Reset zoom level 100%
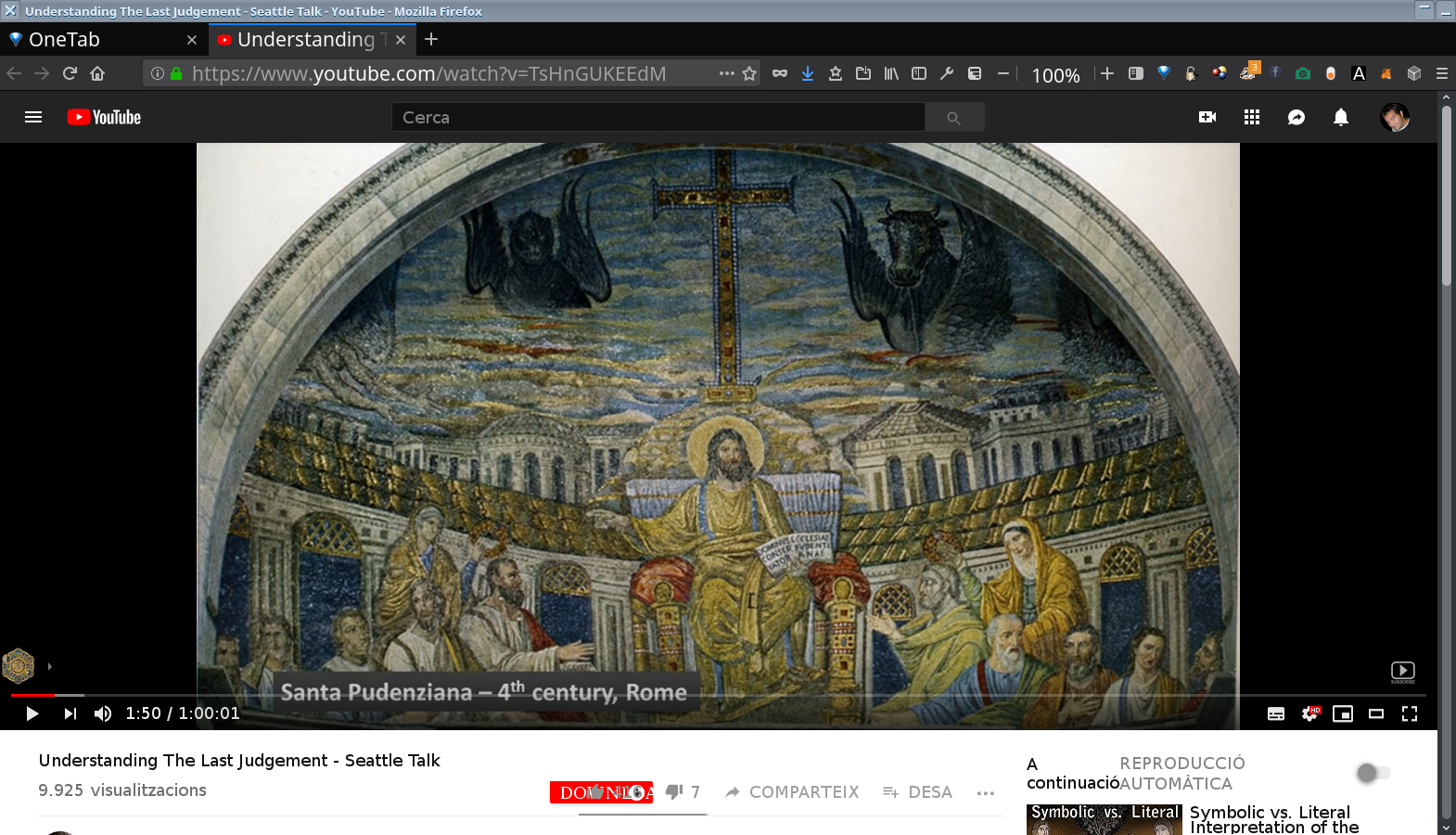Image resolution: width=1456 pixels, height=835 pixels. coord(1055,75)
